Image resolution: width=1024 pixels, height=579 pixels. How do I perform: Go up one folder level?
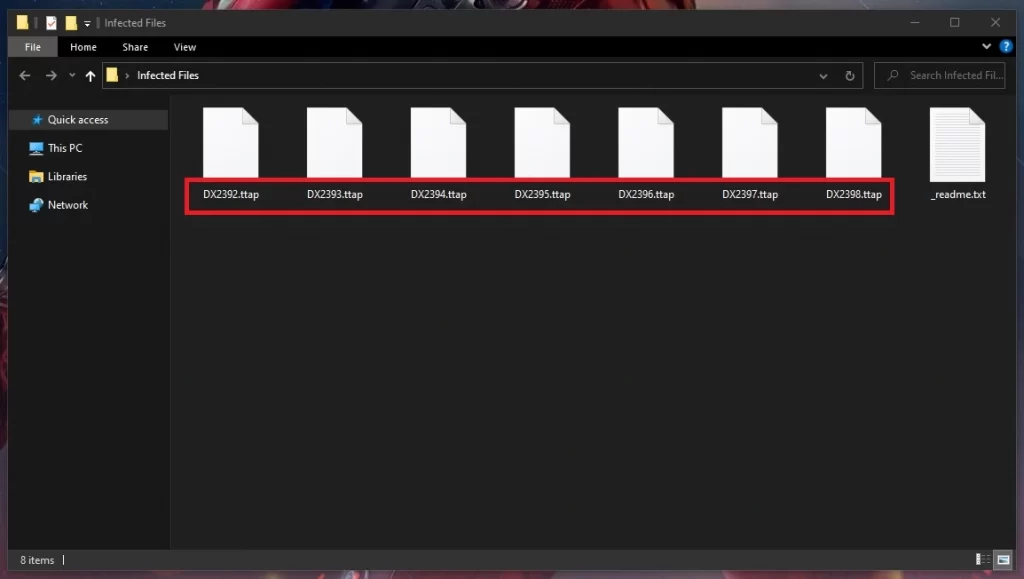point(90,76)
